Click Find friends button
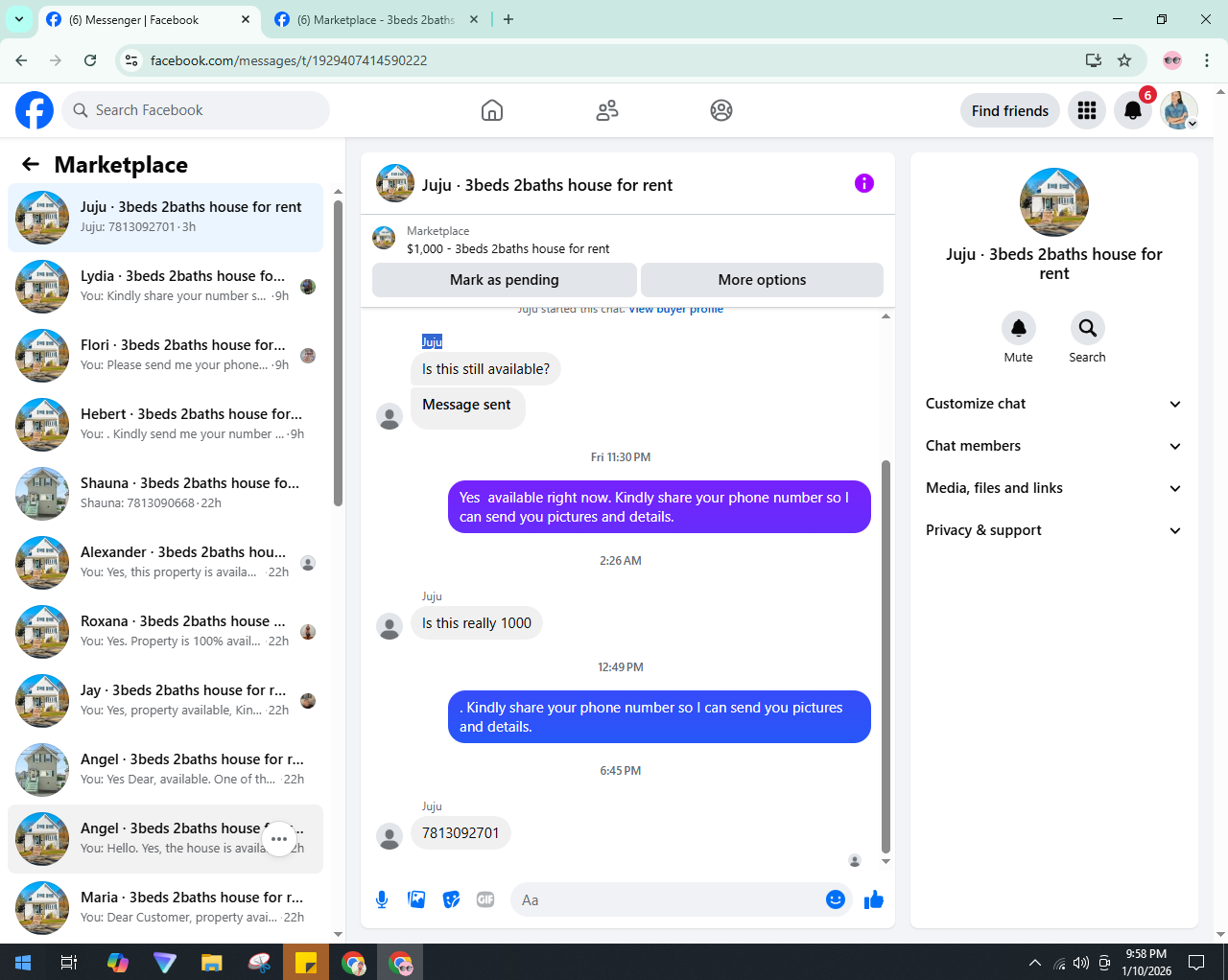This screenshot has height=980, width=1228. click(1010, 110)
